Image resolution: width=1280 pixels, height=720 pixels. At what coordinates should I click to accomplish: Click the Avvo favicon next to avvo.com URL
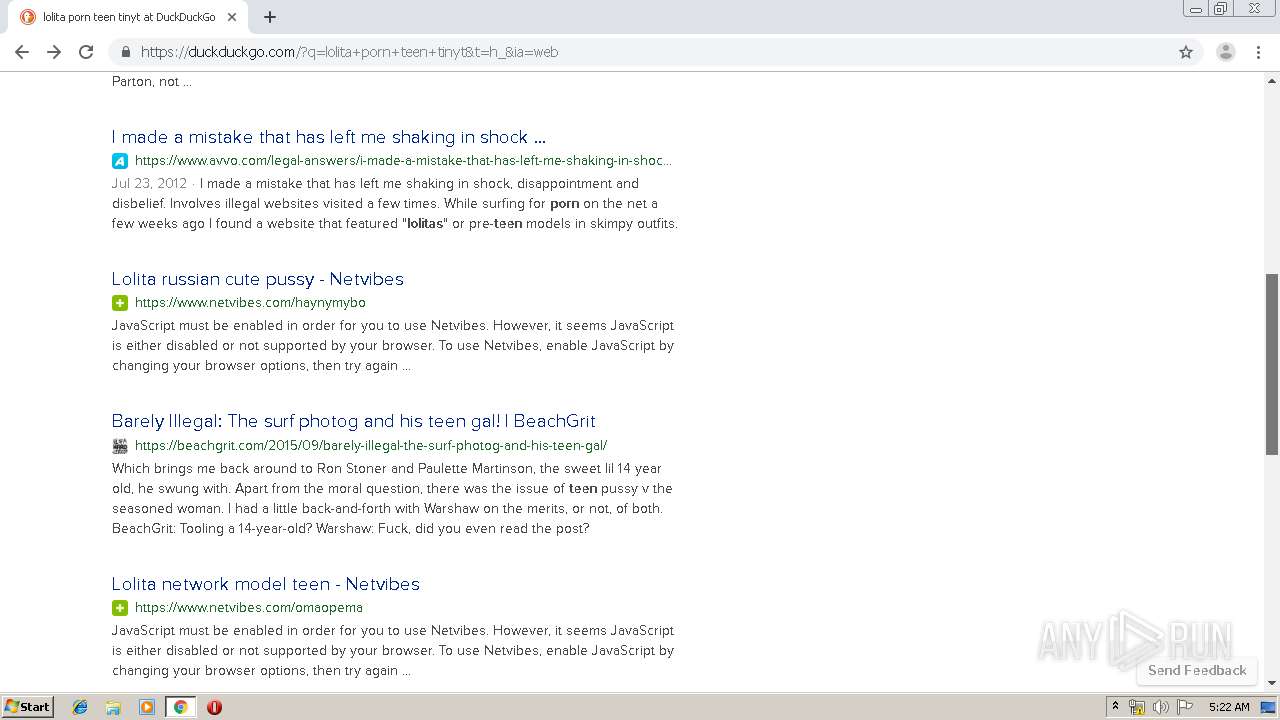point(120,161)
